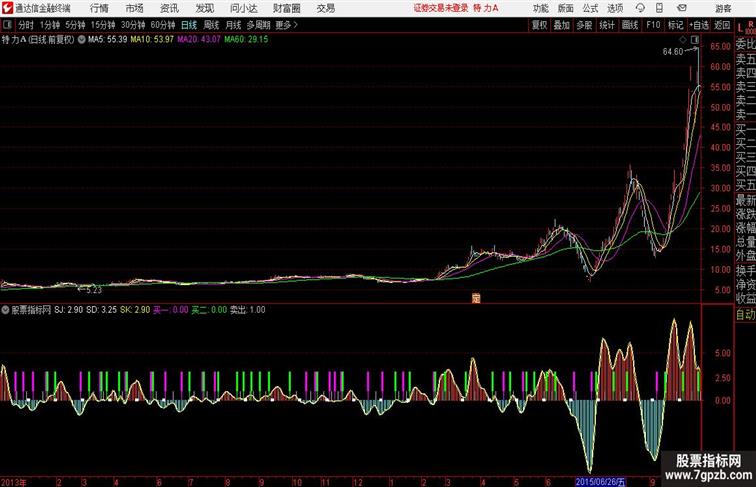
Task: Click the 返回 back button
Action: click(722, 25)
